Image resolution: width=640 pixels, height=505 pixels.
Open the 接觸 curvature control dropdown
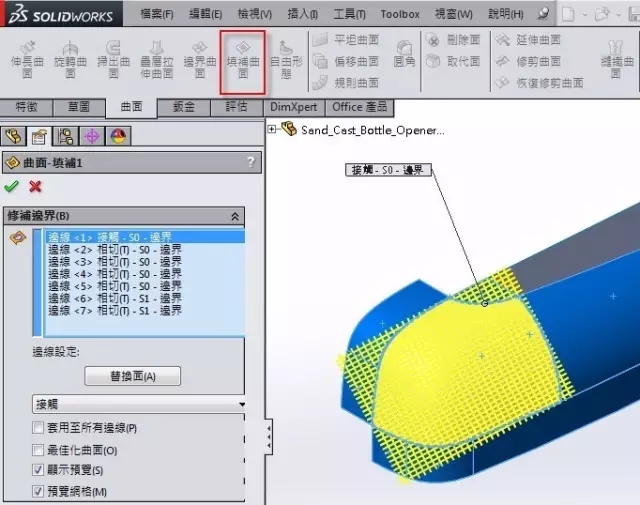[x=139, y=404]
